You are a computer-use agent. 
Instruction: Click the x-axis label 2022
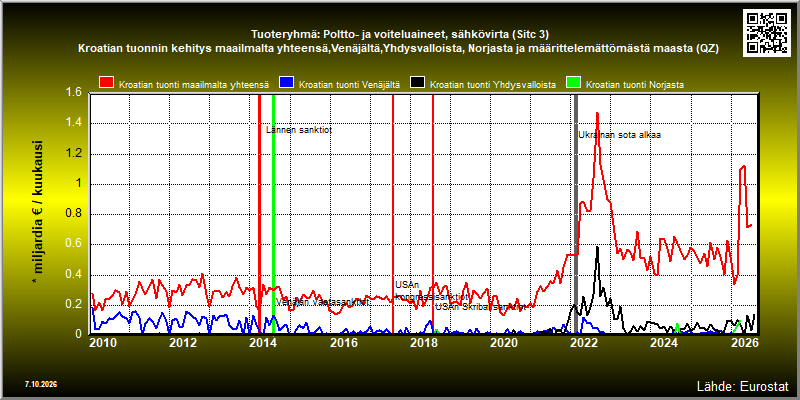pos(583,342)
